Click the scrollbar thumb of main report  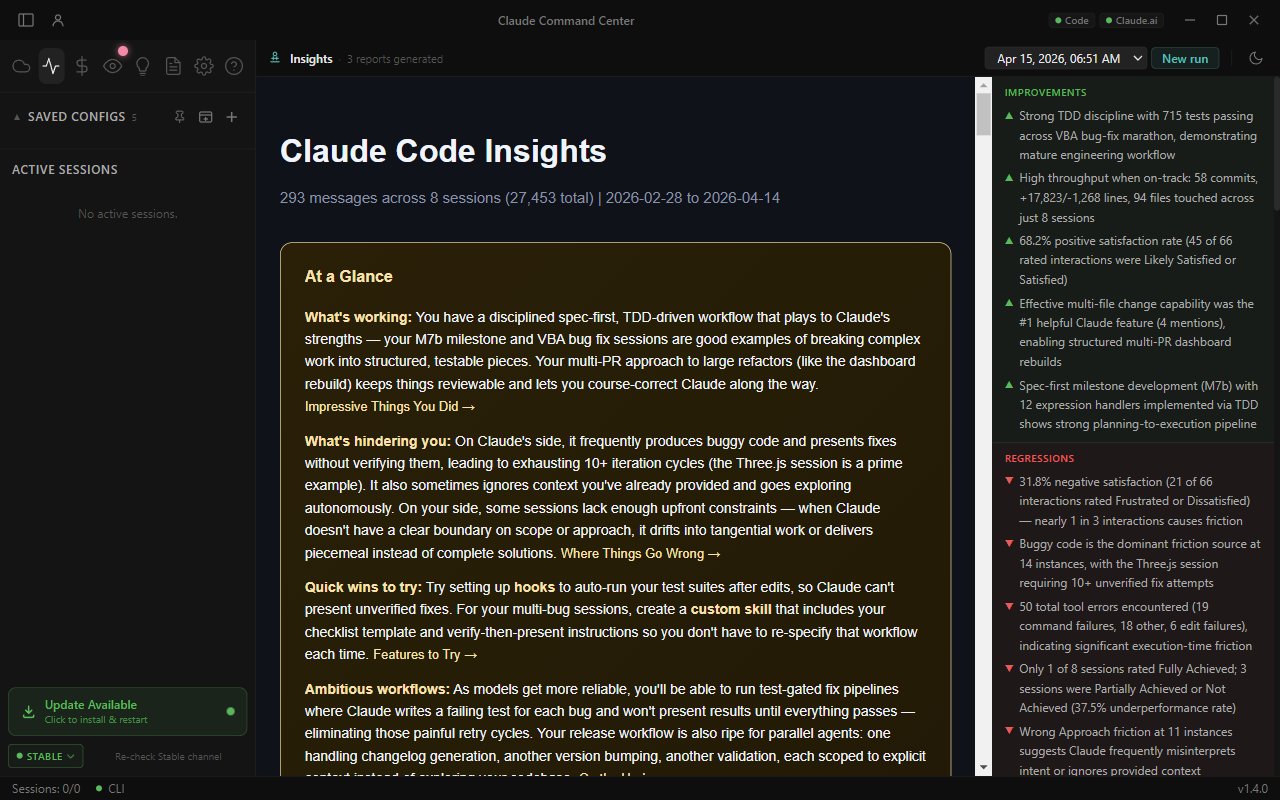click(x=983, y=114)
